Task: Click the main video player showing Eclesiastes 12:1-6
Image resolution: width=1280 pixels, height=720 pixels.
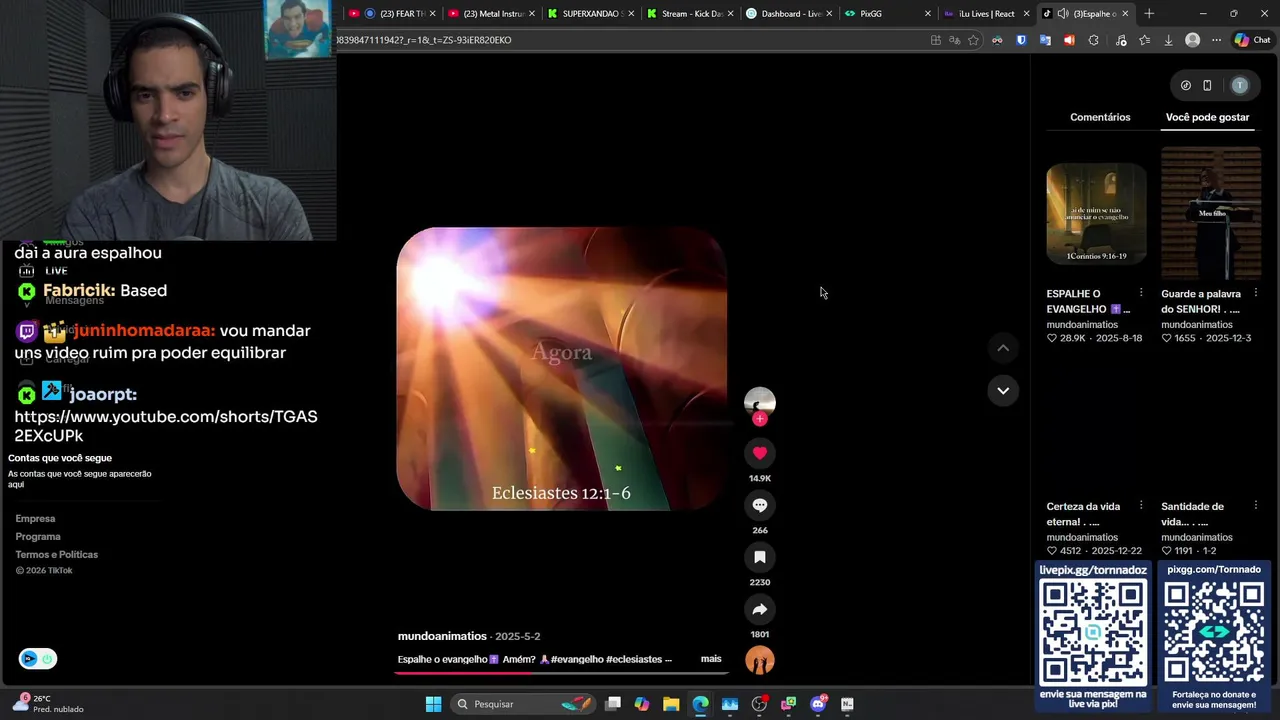Action: click(561, 369)
